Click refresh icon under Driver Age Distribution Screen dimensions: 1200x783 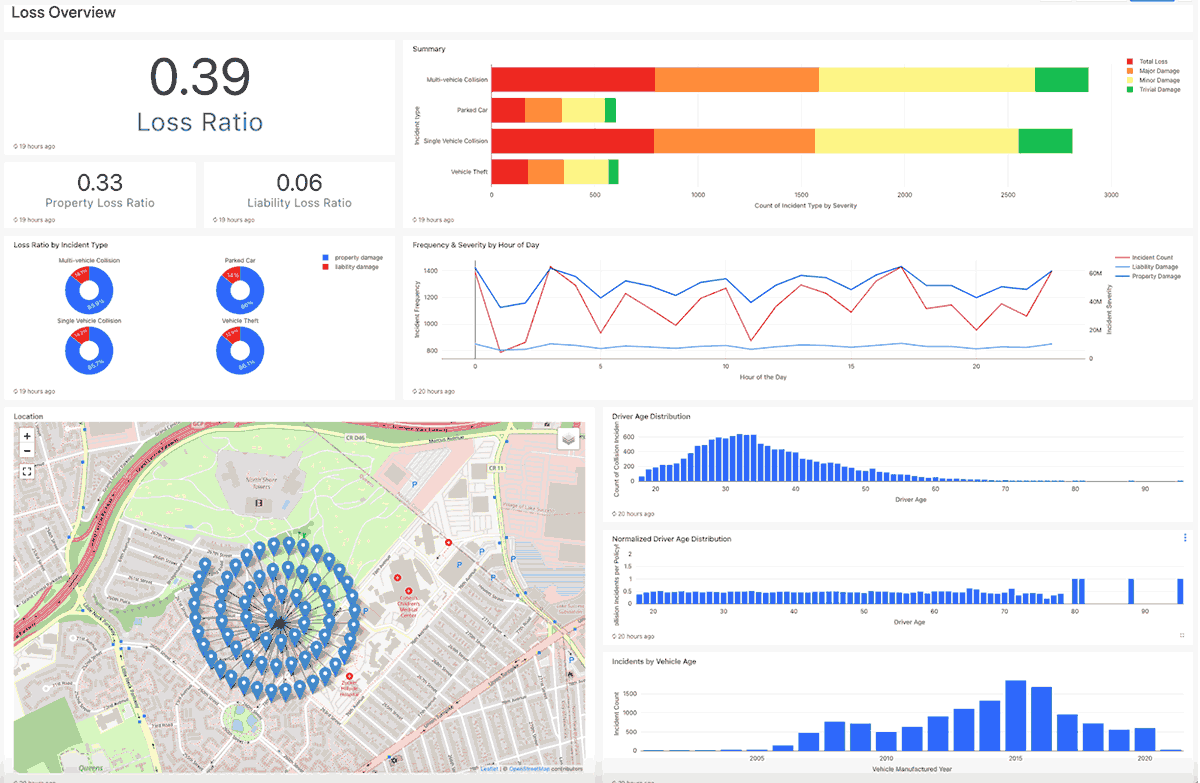pos(615,513)
